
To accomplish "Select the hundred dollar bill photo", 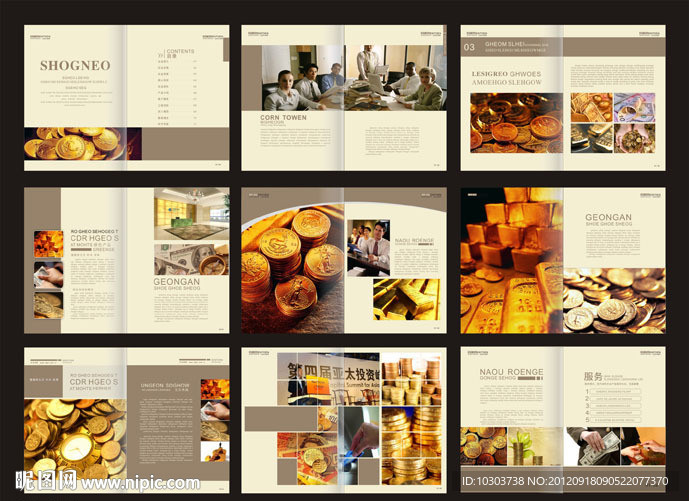I will [x=192, y=259].
